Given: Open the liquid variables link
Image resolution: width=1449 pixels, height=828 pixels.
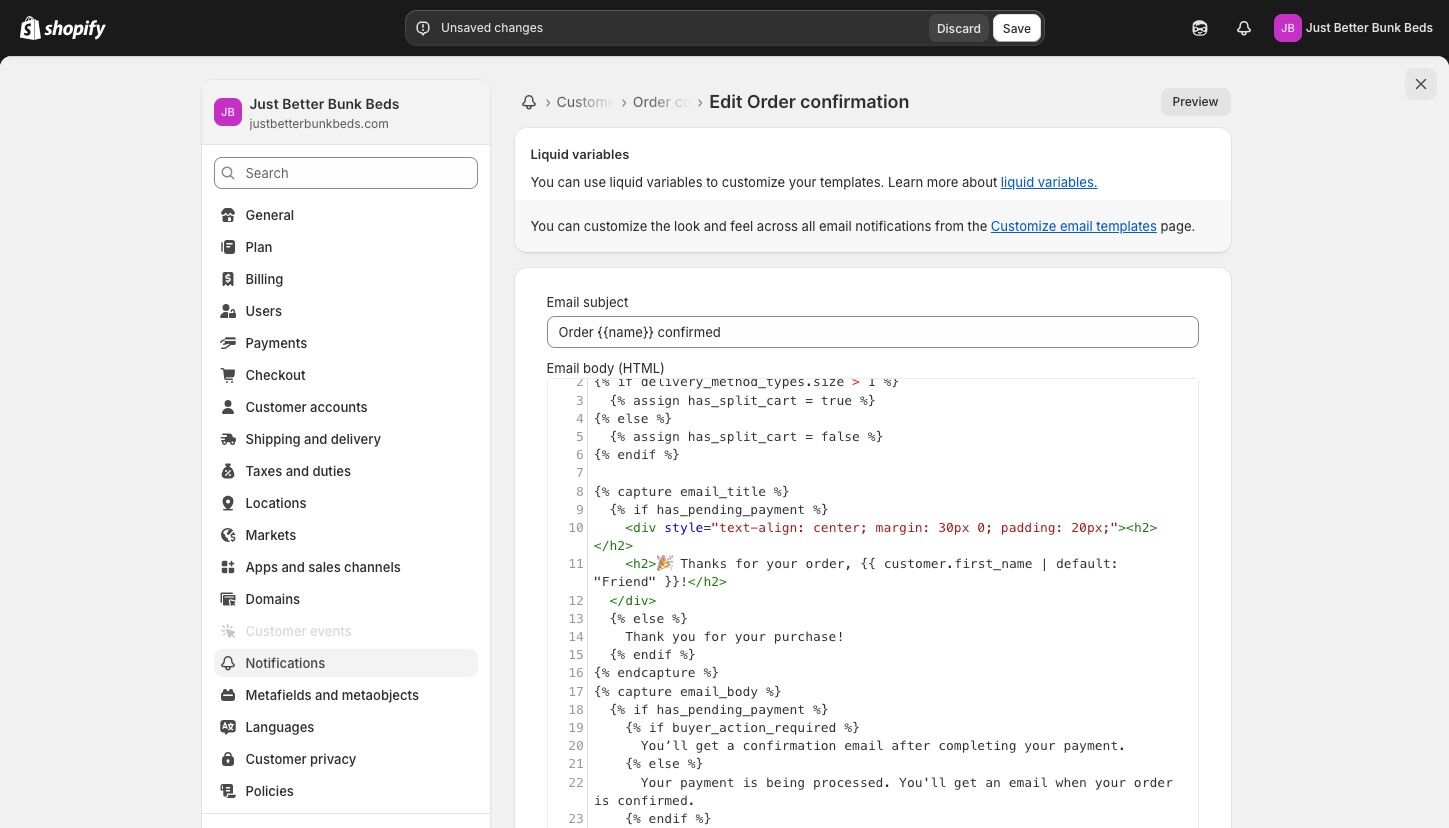Looking at the screenshot, I should pos(1048,182).
